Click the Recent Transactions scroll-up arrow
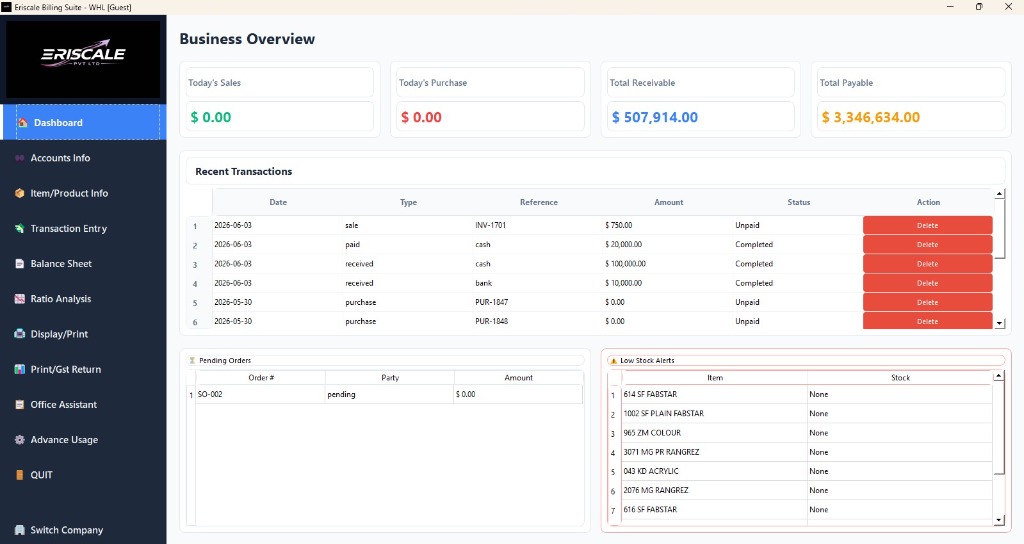The height and width of the screenshot is (544, 1024). coord(999,194)
